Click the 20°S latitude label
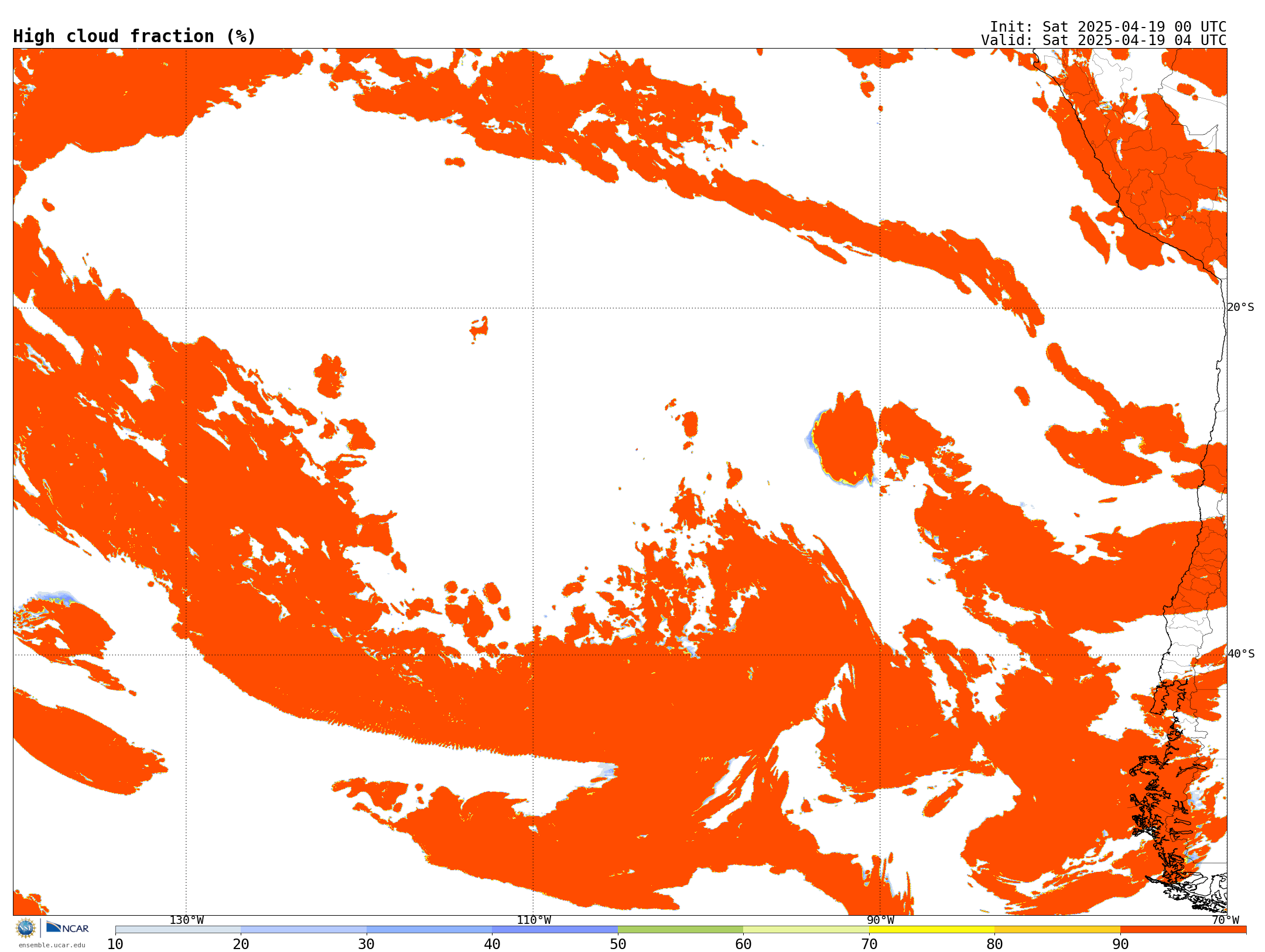The image size is (1265, 952). [1241, 307]
